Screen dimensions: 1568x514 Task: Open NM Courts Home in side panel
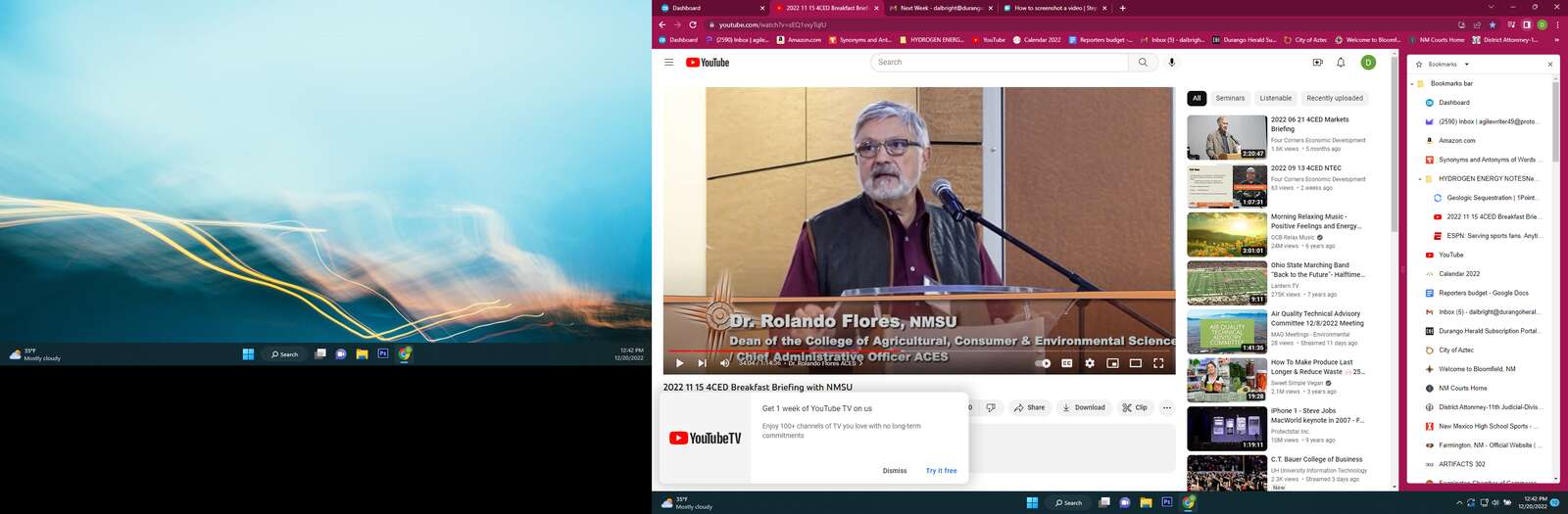click(x=1462, y=388)
